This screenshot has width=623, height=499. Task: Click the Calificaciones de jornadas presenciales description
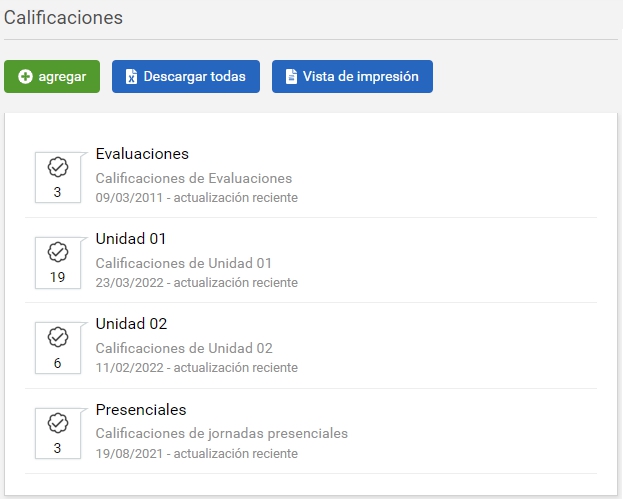[x=222, y=434]
